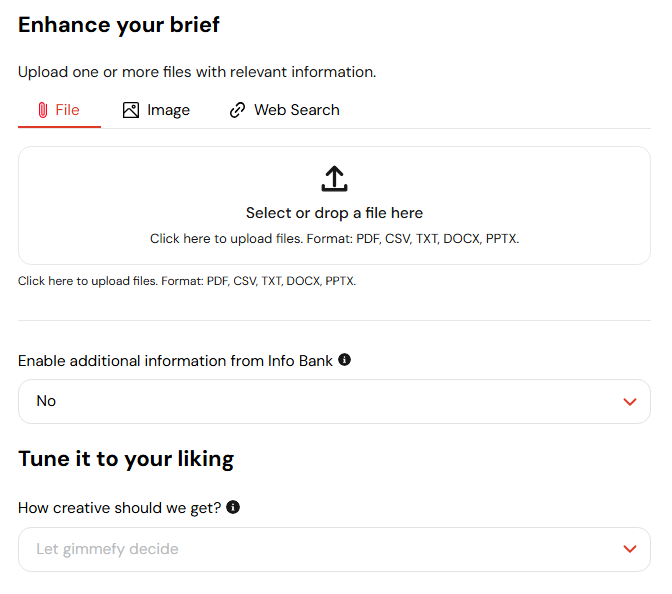672x594 pixels.
Task: Expand the Info Bank dropdown showing No
Action: point(334,402)
